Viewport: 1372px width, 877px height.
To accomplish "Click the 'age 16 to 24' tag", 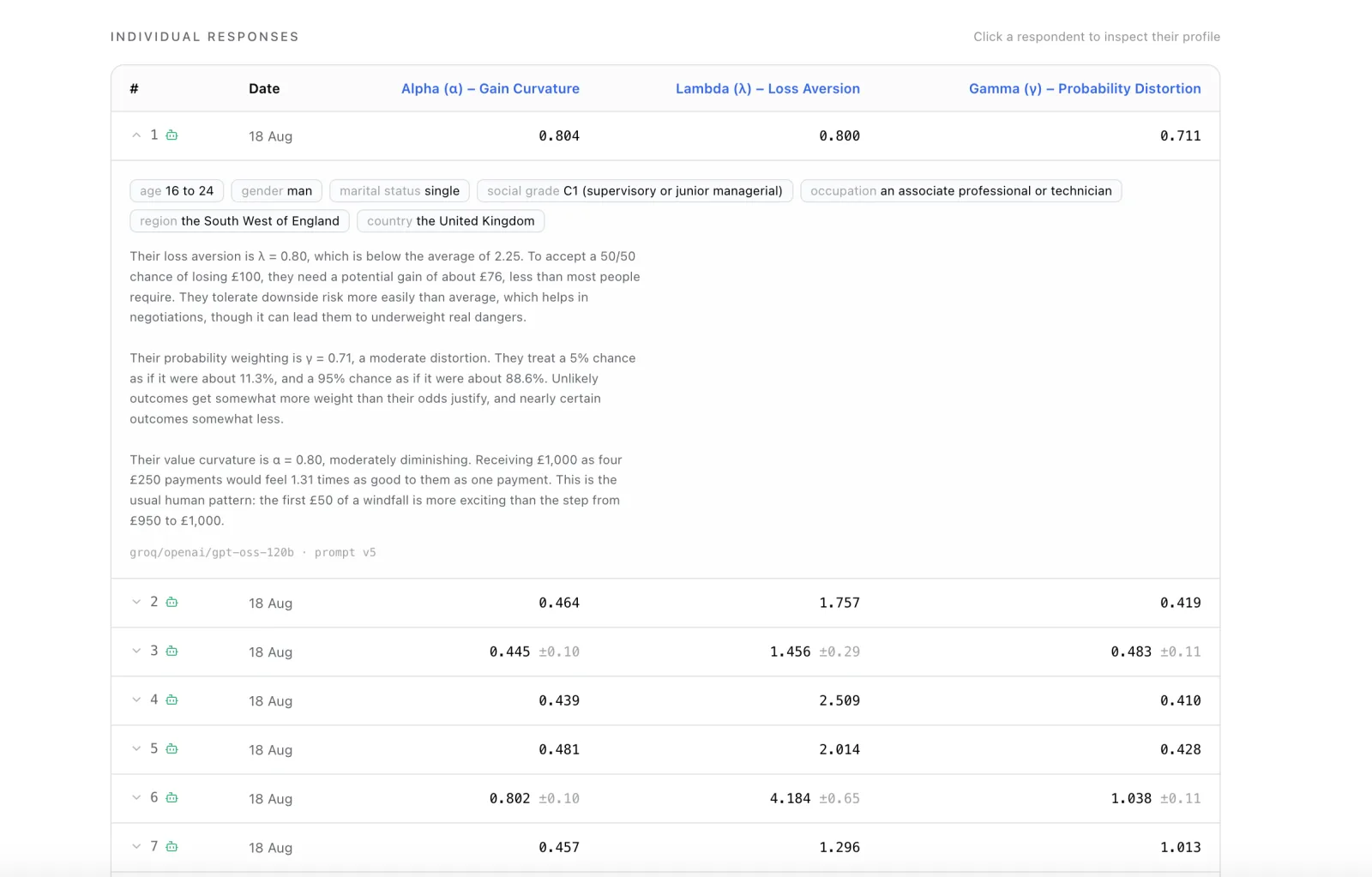I will click(x=177, y=191).
